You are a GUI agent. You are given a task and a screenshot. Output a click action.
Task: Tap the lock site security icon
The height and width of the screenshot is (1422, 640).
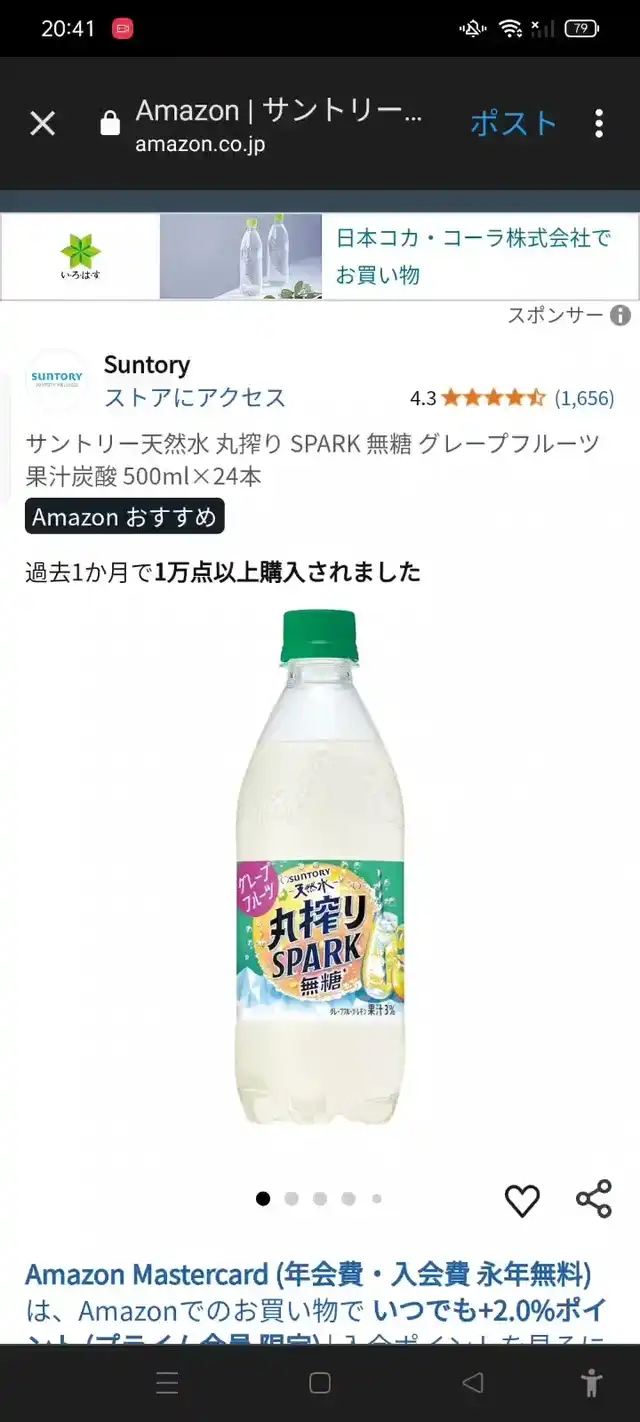click(110, 124)
